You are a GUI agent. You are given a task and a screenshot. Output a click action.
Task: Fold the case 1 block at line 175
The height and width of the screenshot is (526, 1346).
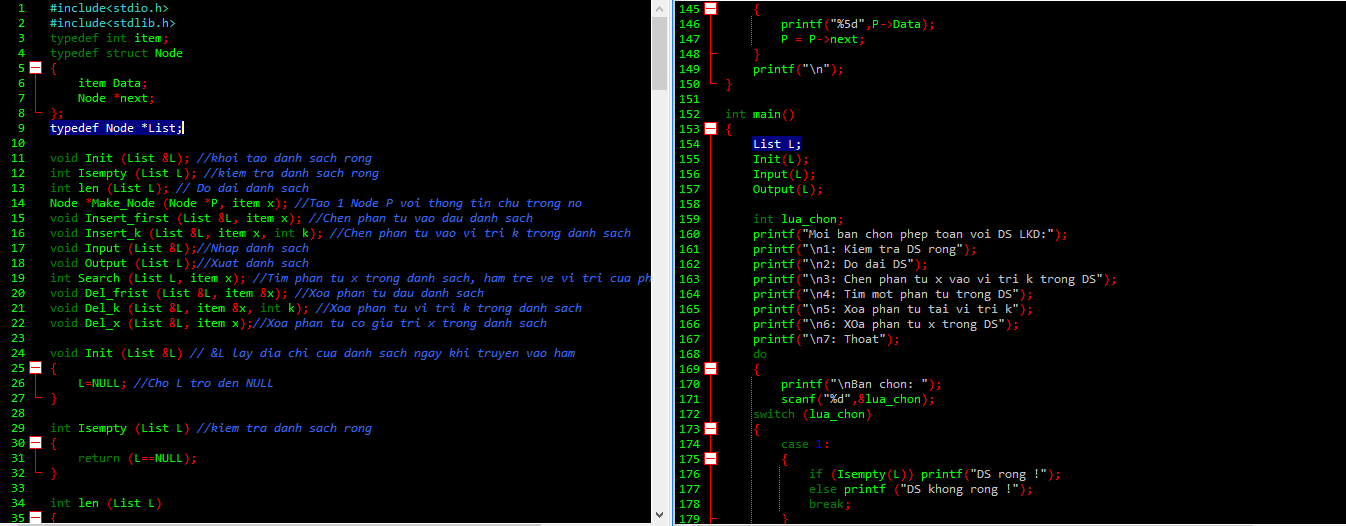coord(711,459)
